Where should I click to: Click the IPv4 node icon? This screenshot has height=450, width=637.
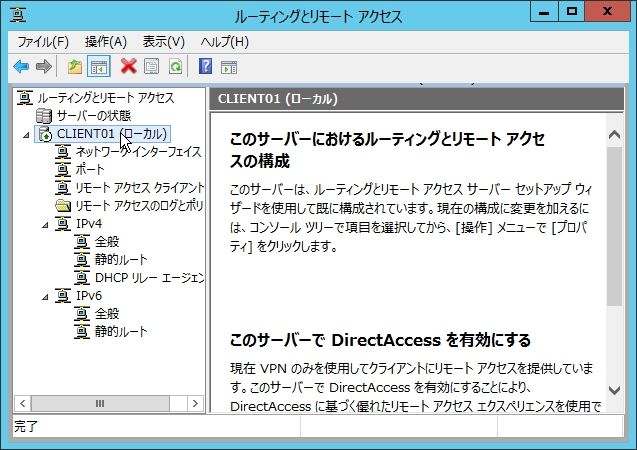point(63,224)
